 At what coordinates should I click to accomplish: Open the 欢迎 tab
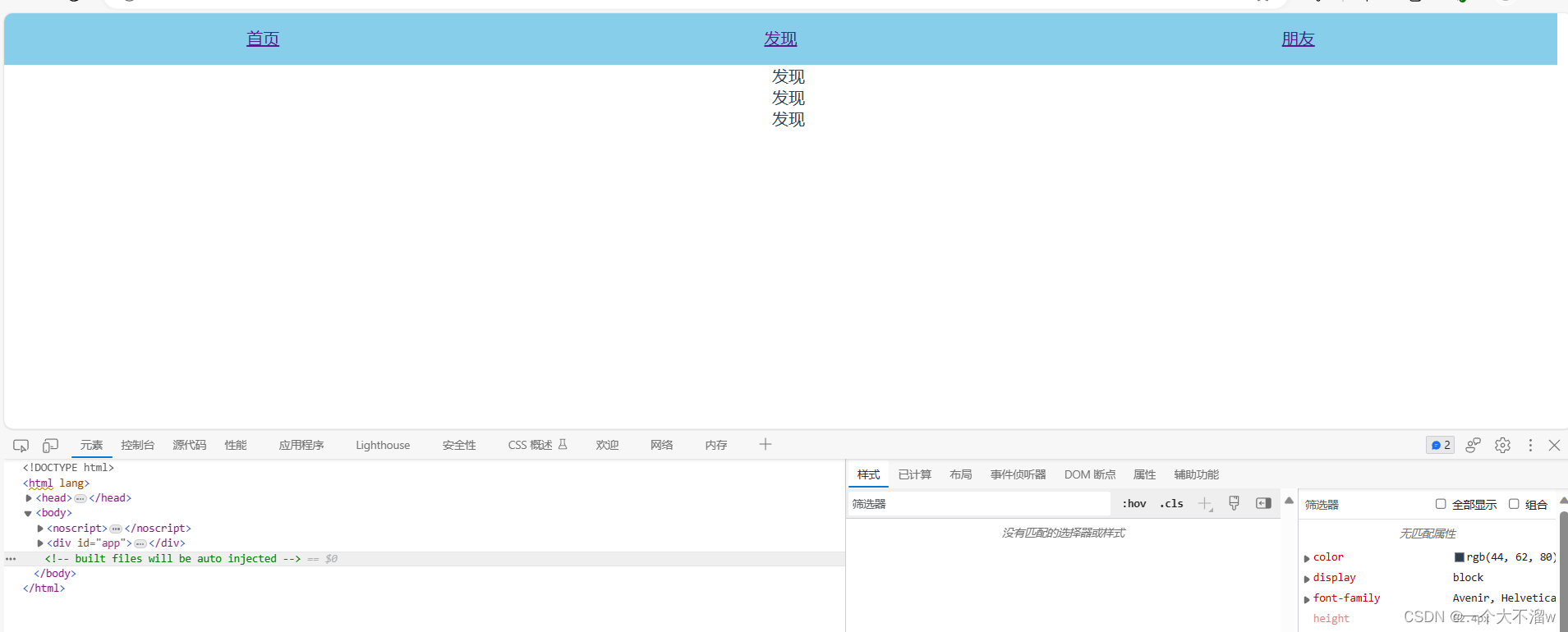[x=607, y=445]
